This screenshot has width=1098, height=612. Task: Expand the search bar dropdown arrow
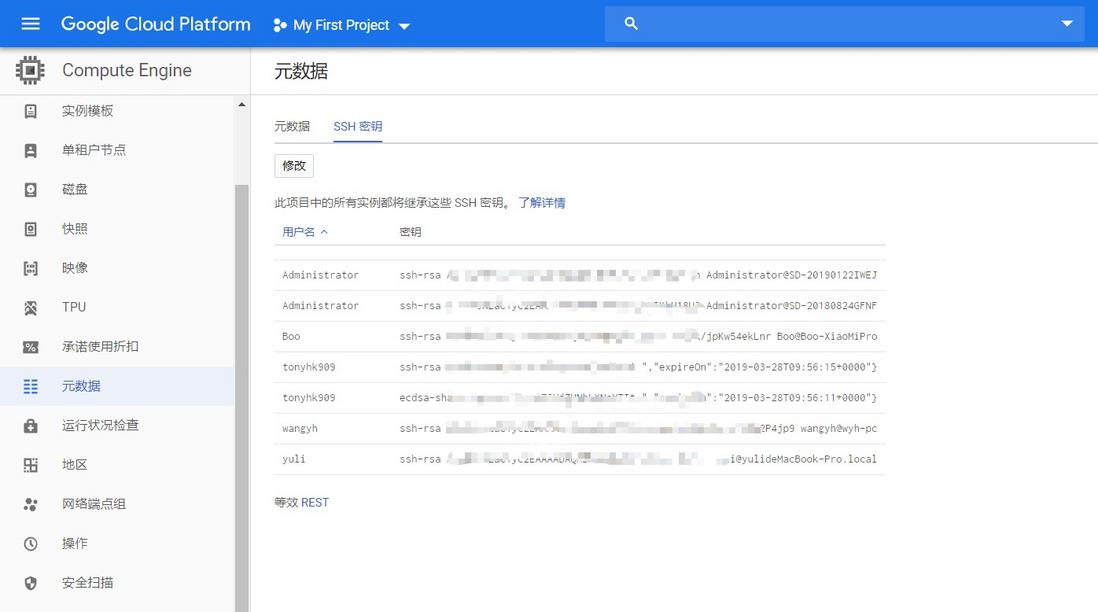coord(1066,24)
